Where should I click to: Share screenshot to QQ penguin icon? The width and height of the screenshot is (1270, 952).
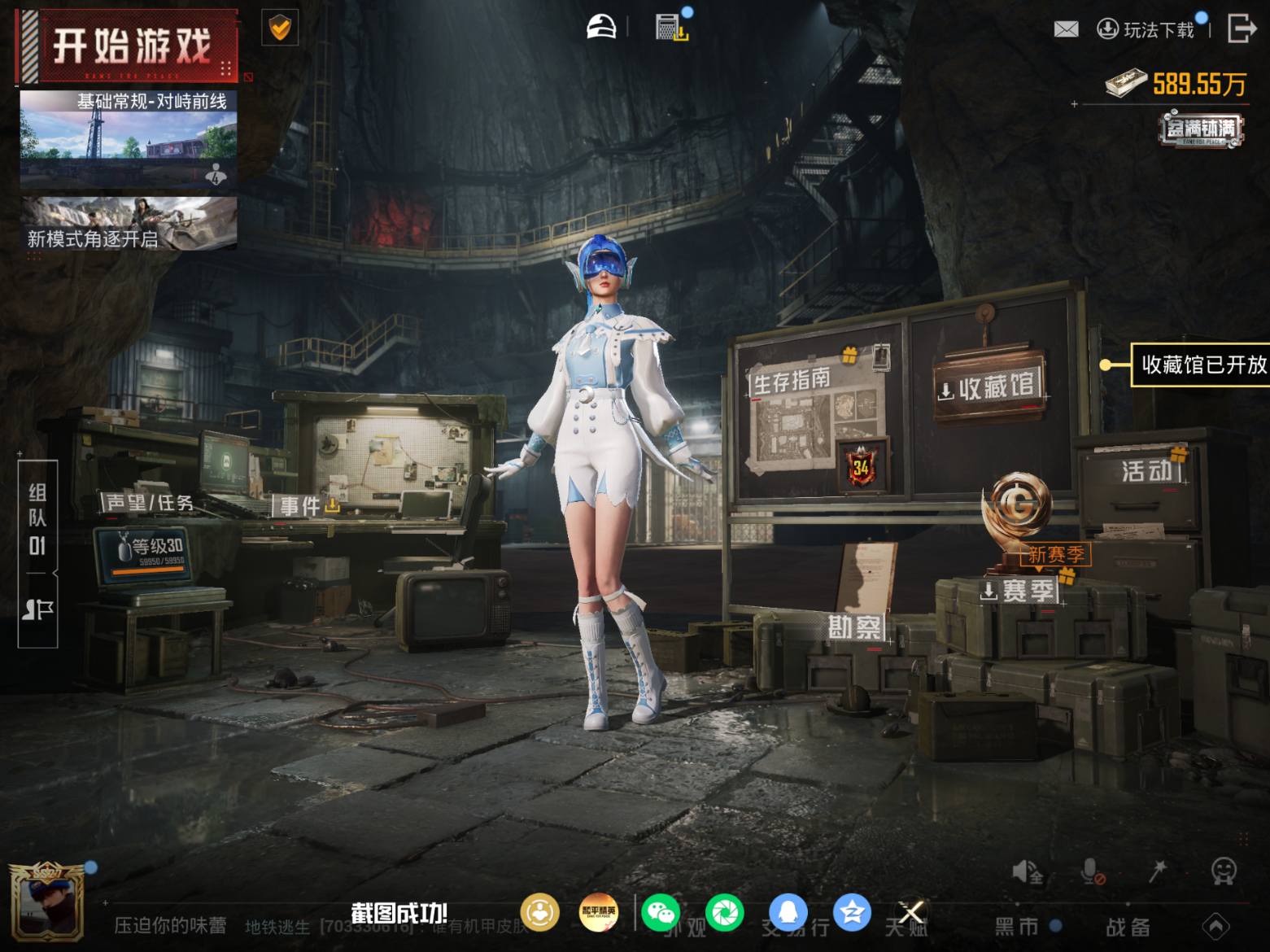788,912
